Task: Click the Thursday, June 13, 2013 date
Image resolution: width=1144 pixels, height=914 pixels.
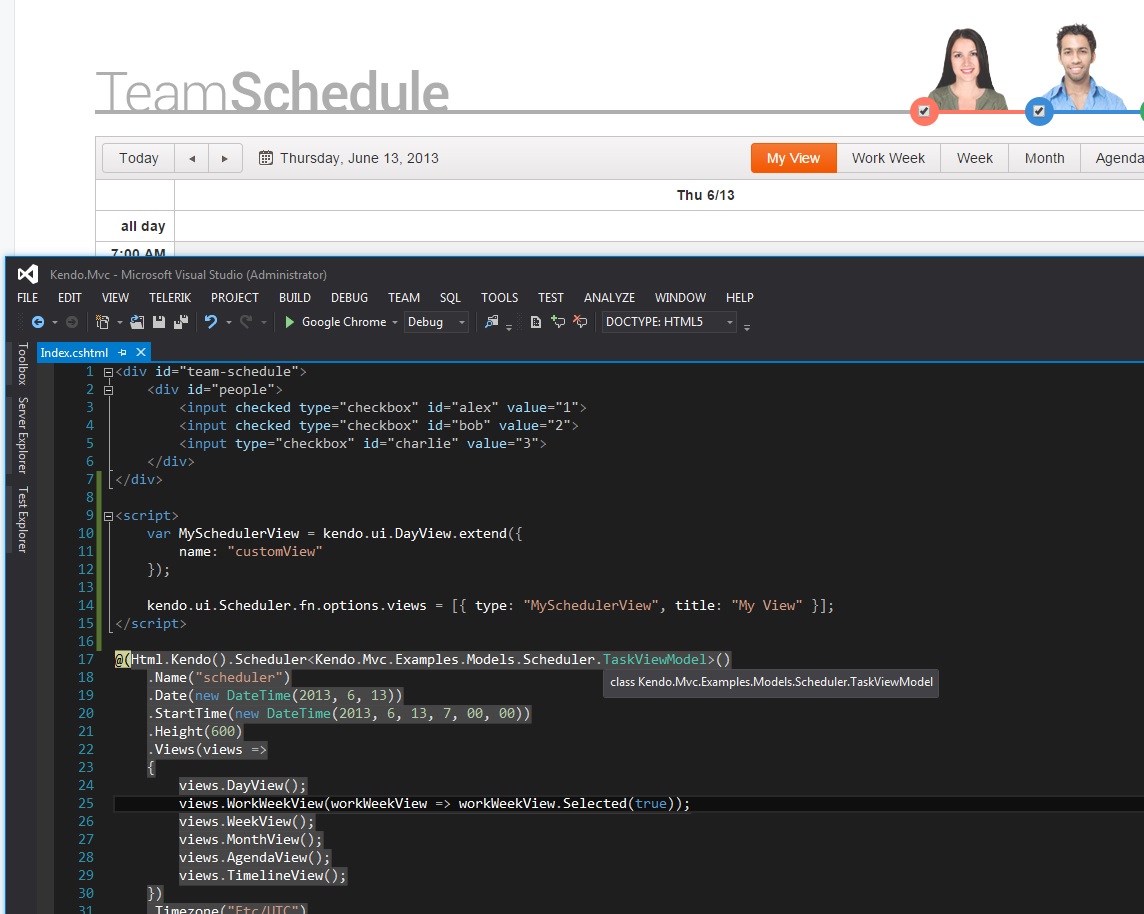Action: point(359,158)
